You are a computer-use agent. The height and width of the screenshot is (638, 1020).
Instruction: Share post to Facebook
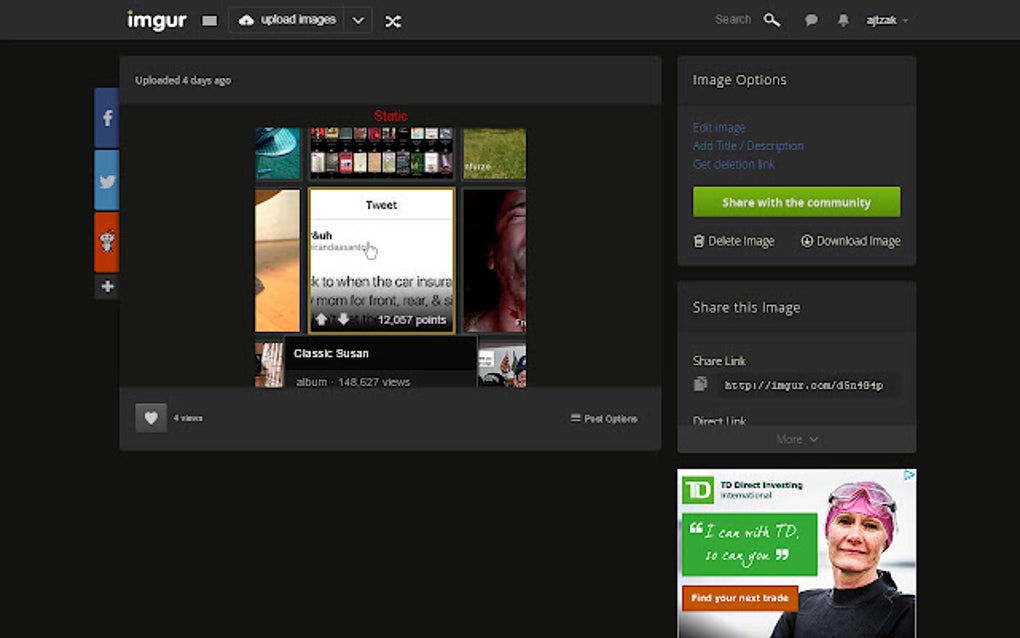pos(107,117)
